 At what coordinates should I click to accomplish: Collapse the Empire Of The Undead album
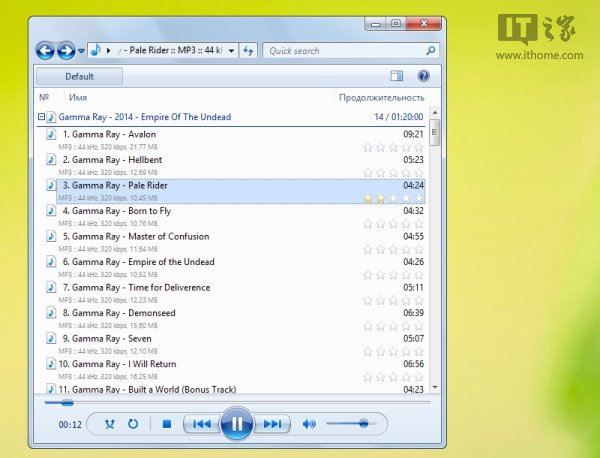tap(41, 117)
